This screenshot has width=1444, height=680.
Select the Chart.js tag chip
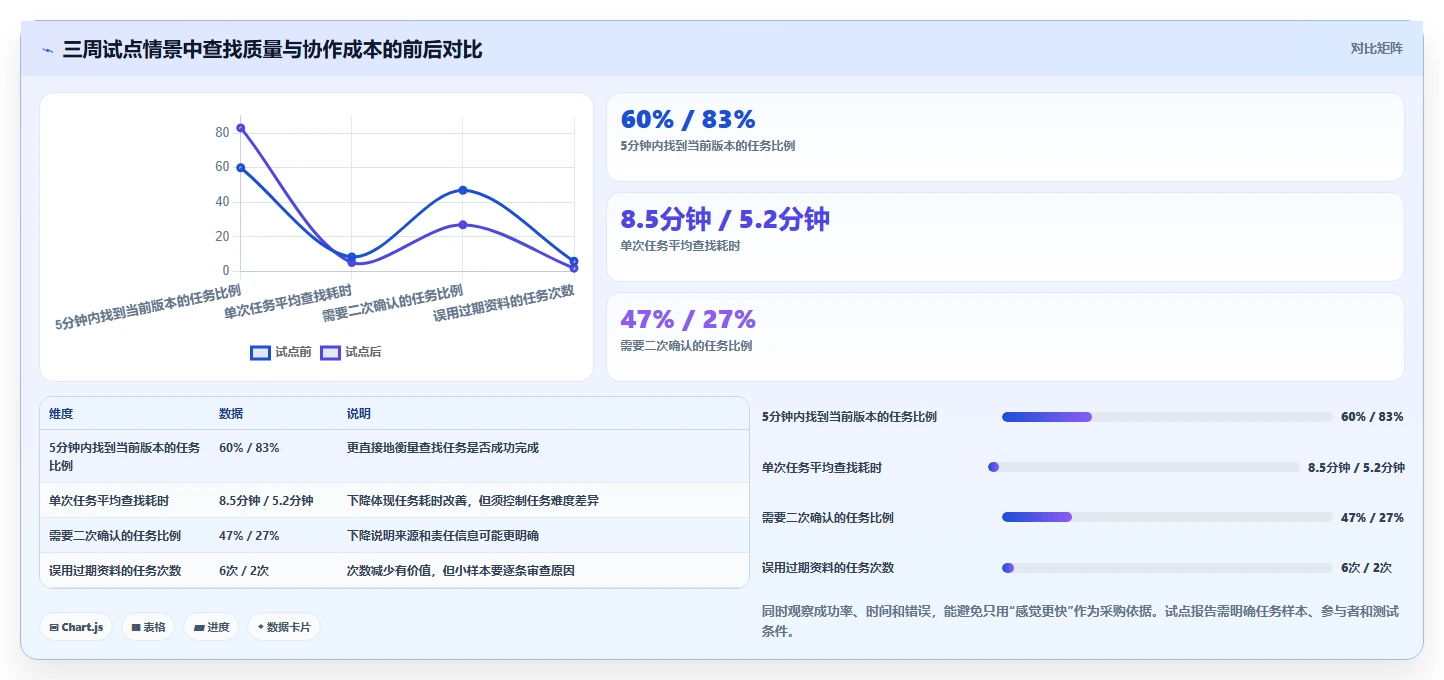point(77,627)
